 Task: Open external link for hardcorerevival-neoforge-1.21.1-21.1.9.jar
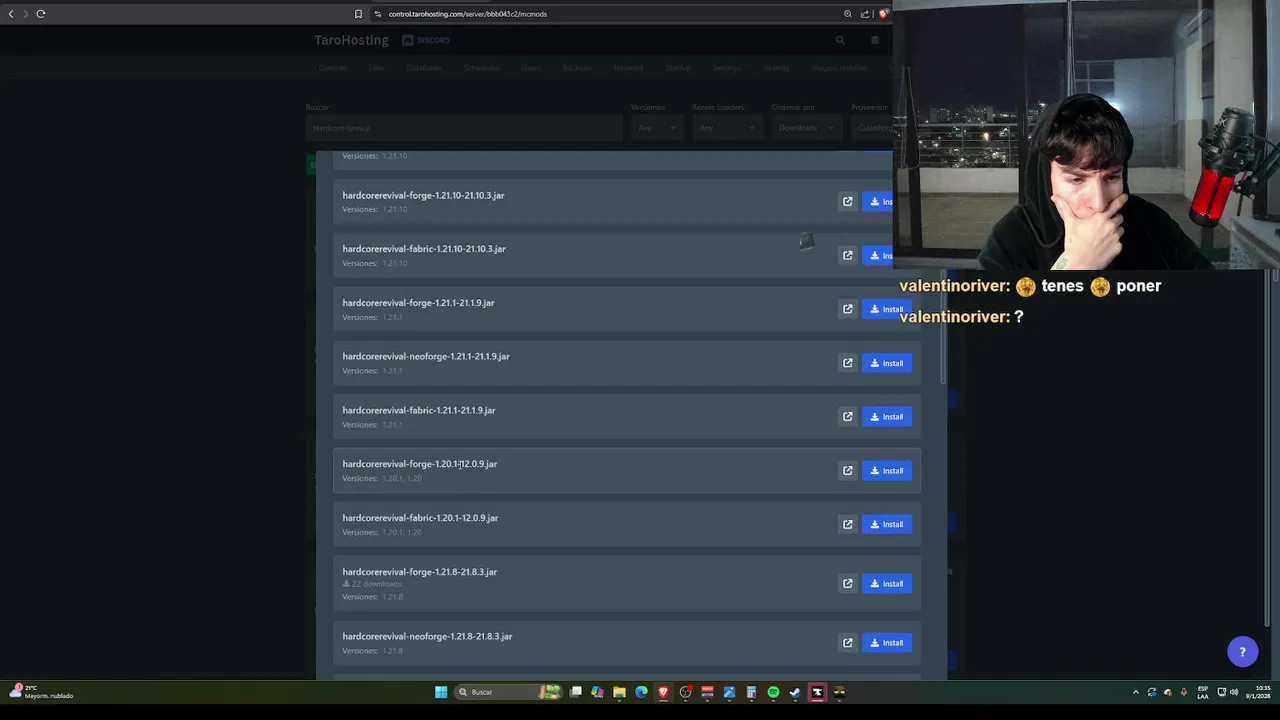[x=848, y=363]
